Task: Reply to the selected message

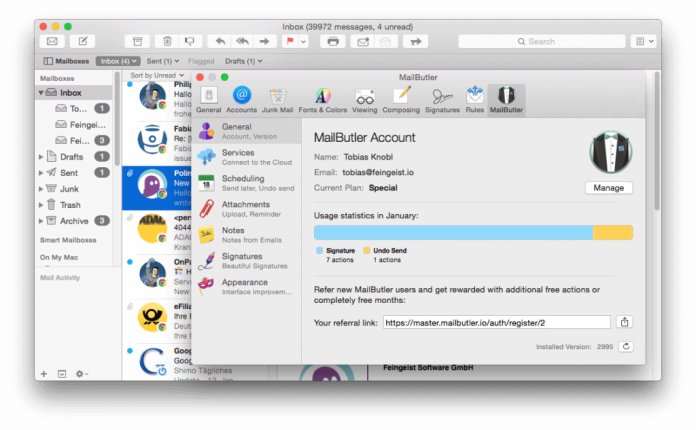Action: 220,41
